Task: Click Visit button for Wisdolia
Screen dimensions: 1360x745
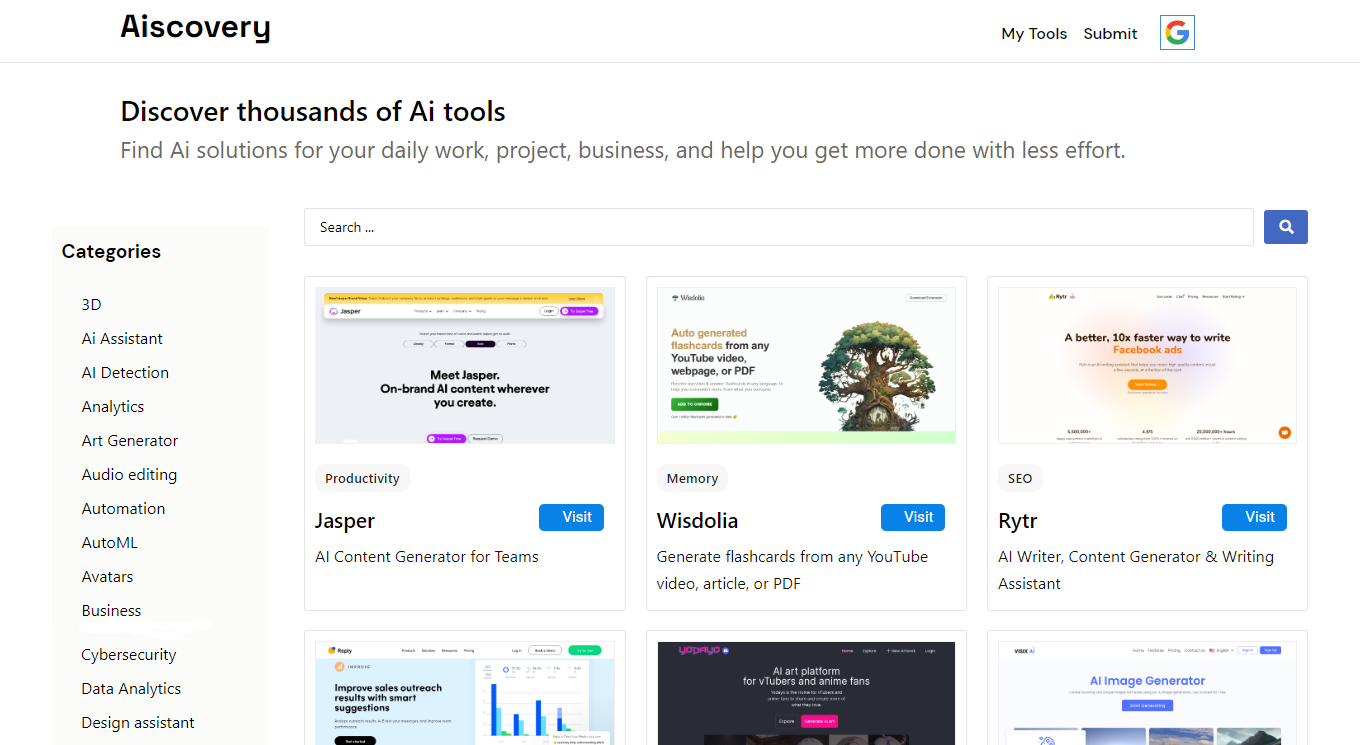Action: point(913,517)
